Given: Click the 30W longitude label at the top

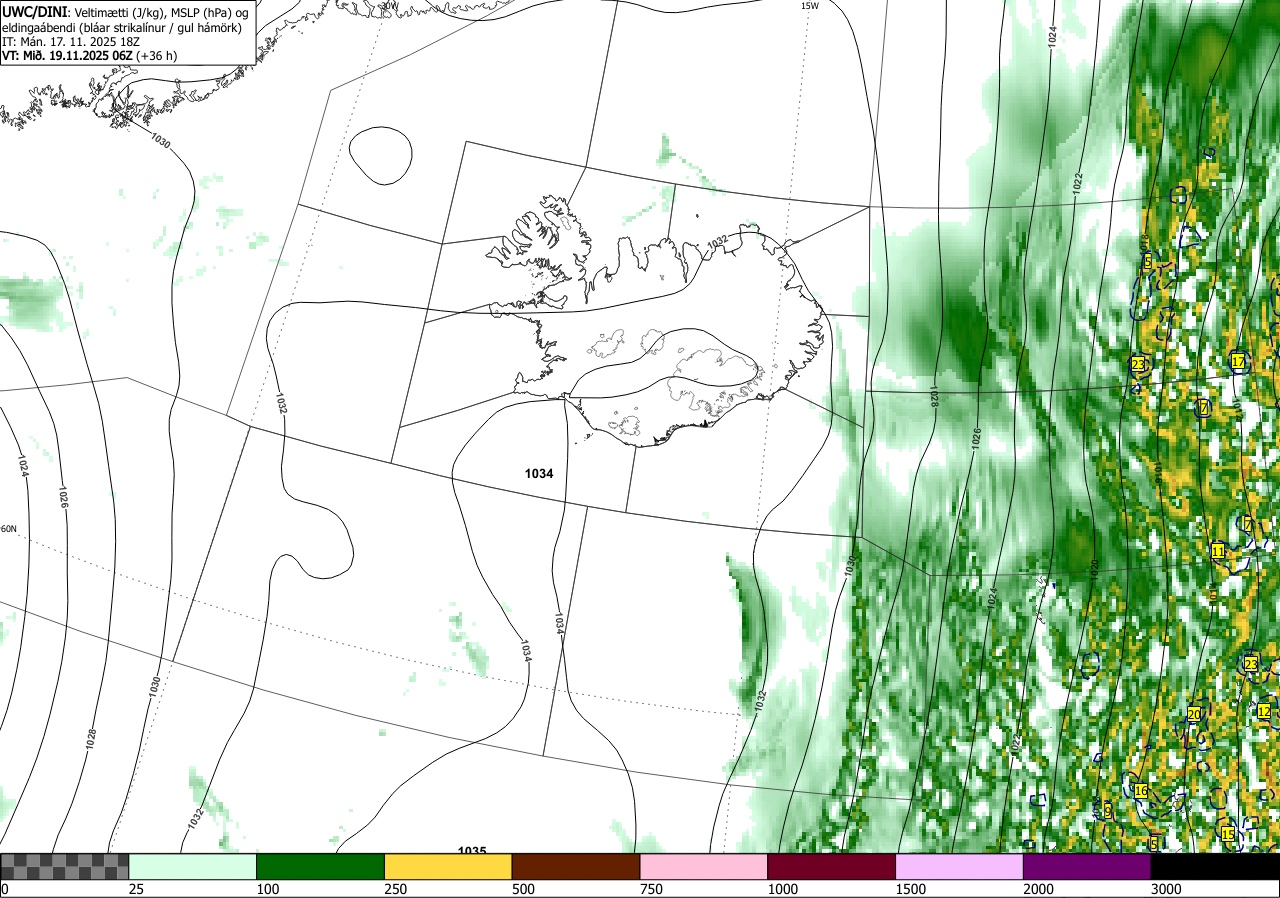Looking at the screenshot, I should pyautogui.click(x=388, y=5).
